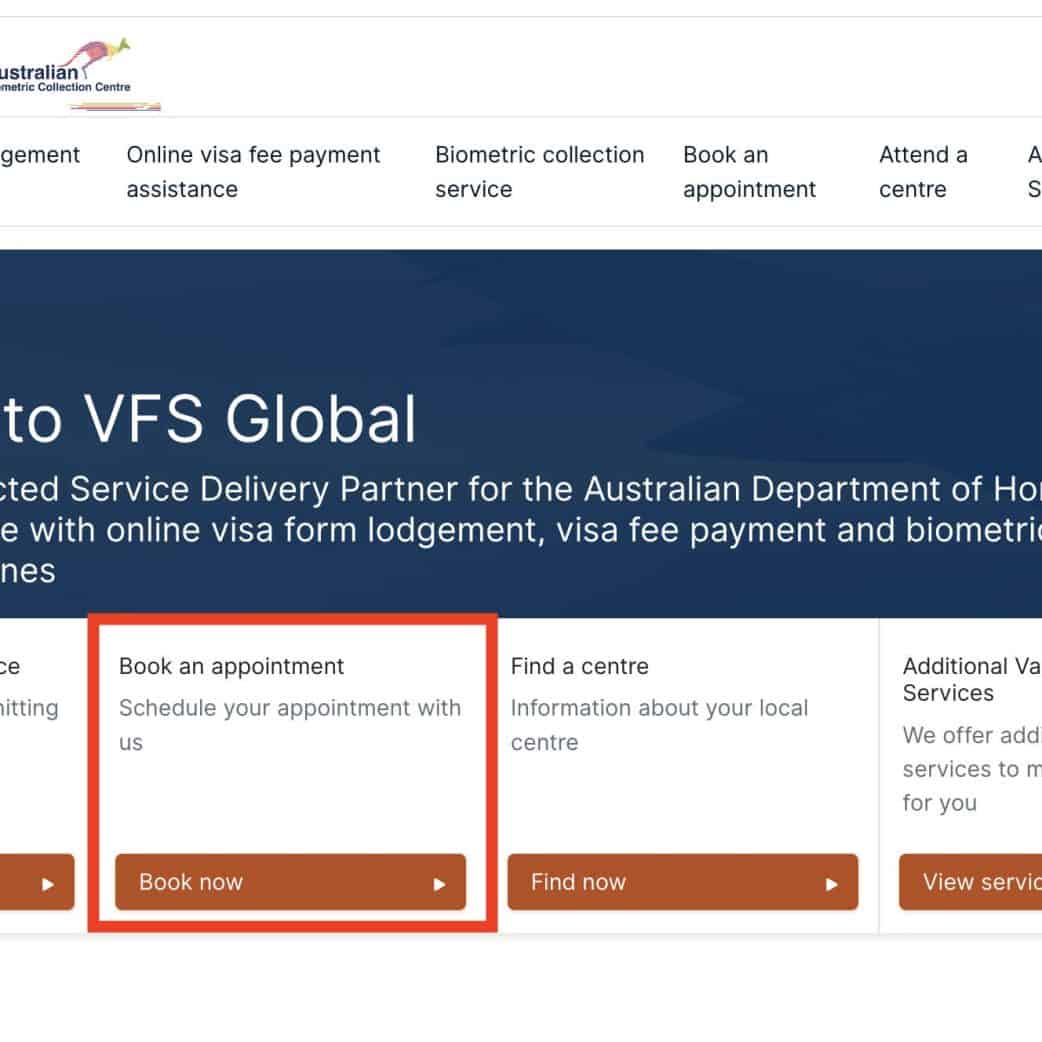This screenshot has width=1042, height=1042.
Task: Open Online visa fee payment assistance menu
Action: pyautogui.click(x=253, y=172)
